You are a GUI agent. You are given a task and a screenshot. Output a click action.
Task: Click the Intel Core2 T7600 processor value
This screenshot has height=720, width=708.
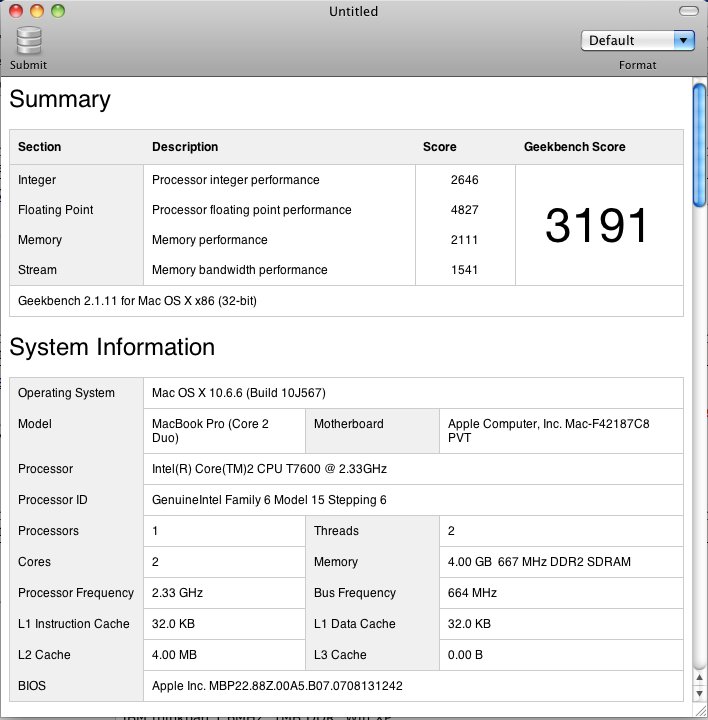(x=269, y=469)
